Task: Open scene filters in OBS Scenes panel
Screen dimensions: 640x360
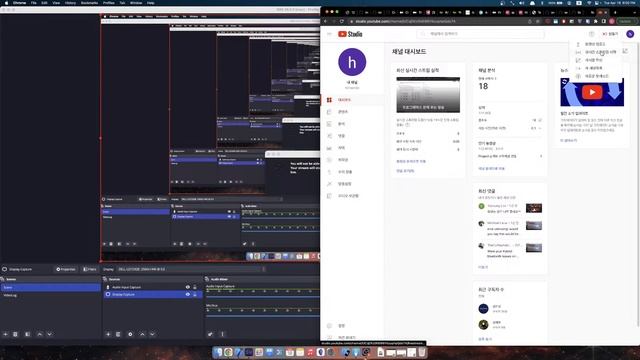Action: 27,334
